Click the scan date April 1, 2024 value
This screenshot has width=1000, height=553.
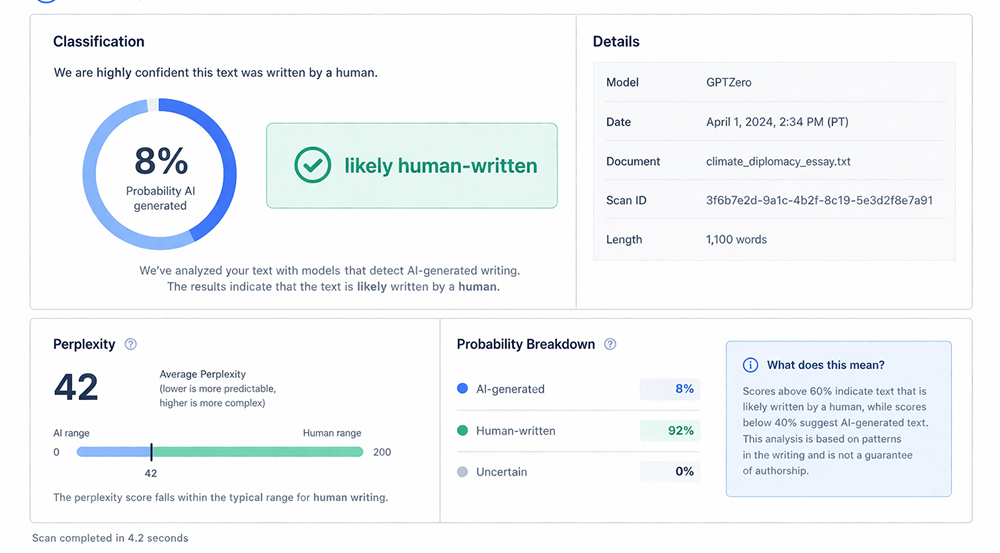tap(777, 122)
